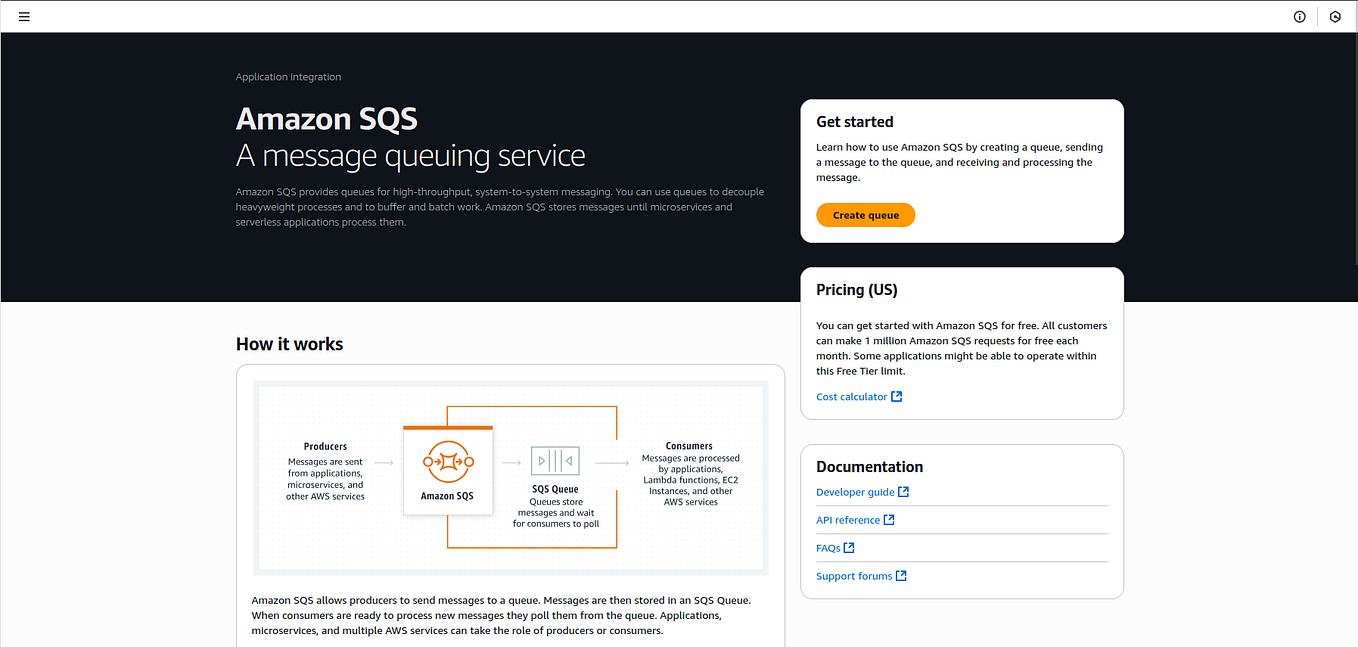Click the external link icon beside Developer guide
Screen dimensions: 1358x647
coord(904,491)
